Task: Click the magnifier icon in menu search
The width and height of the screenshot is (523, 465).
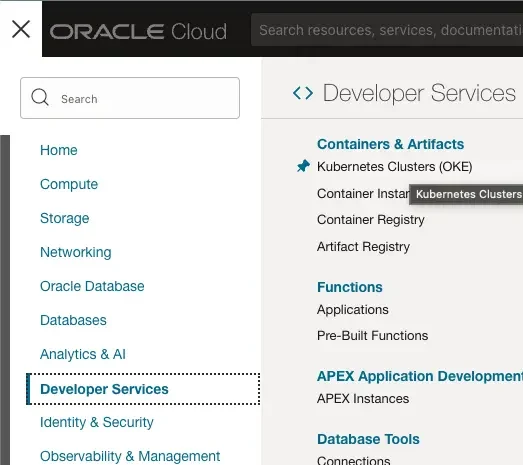Action: coord(40,97)
